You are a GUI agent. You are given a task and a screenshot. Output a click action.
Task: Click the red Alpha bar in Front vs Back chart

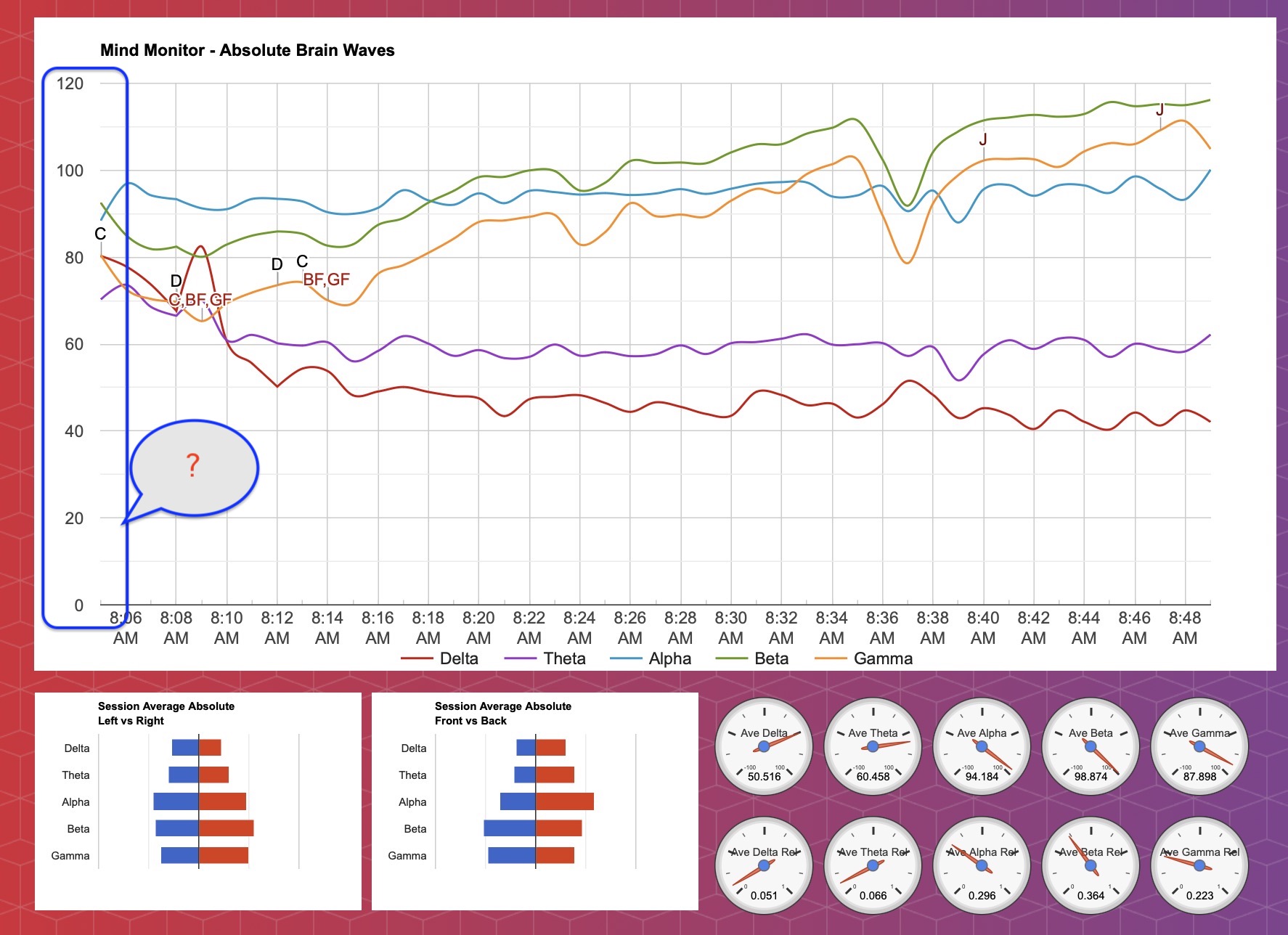(x=565, y=801)
